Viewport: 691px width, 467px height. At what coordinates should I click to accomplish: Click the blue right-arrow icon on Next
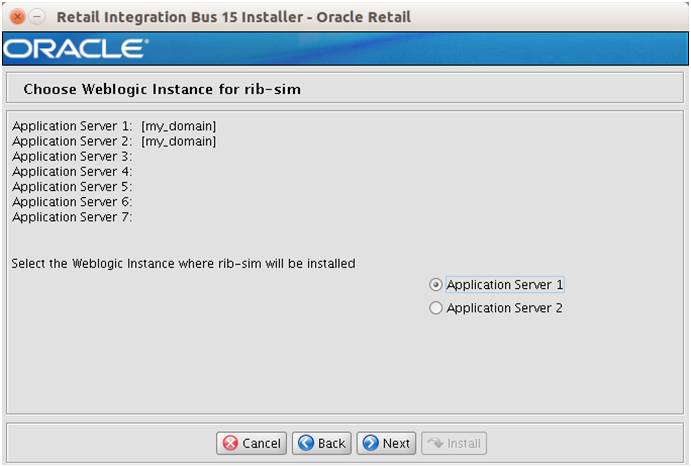pyautogui.click(x=371, y=443)
